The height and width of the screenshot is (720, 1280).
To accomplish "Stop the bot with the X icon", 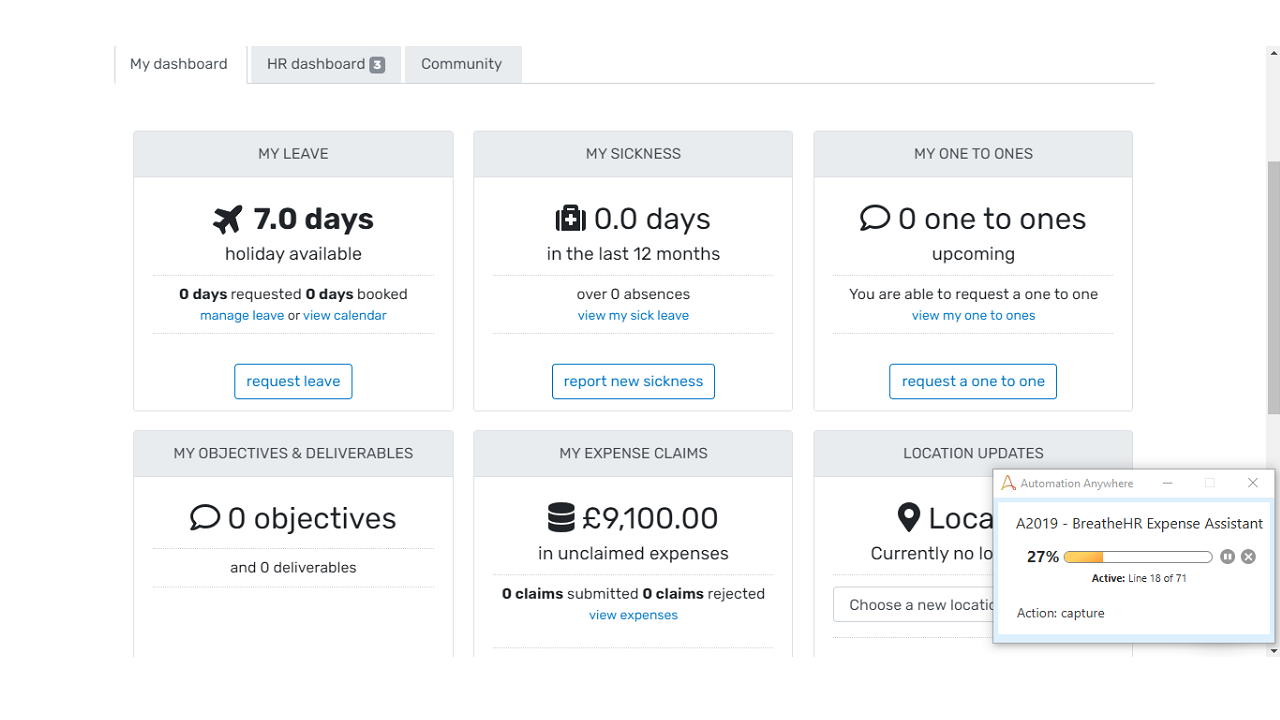I will pyautogui.click(x=1248, y=557).
